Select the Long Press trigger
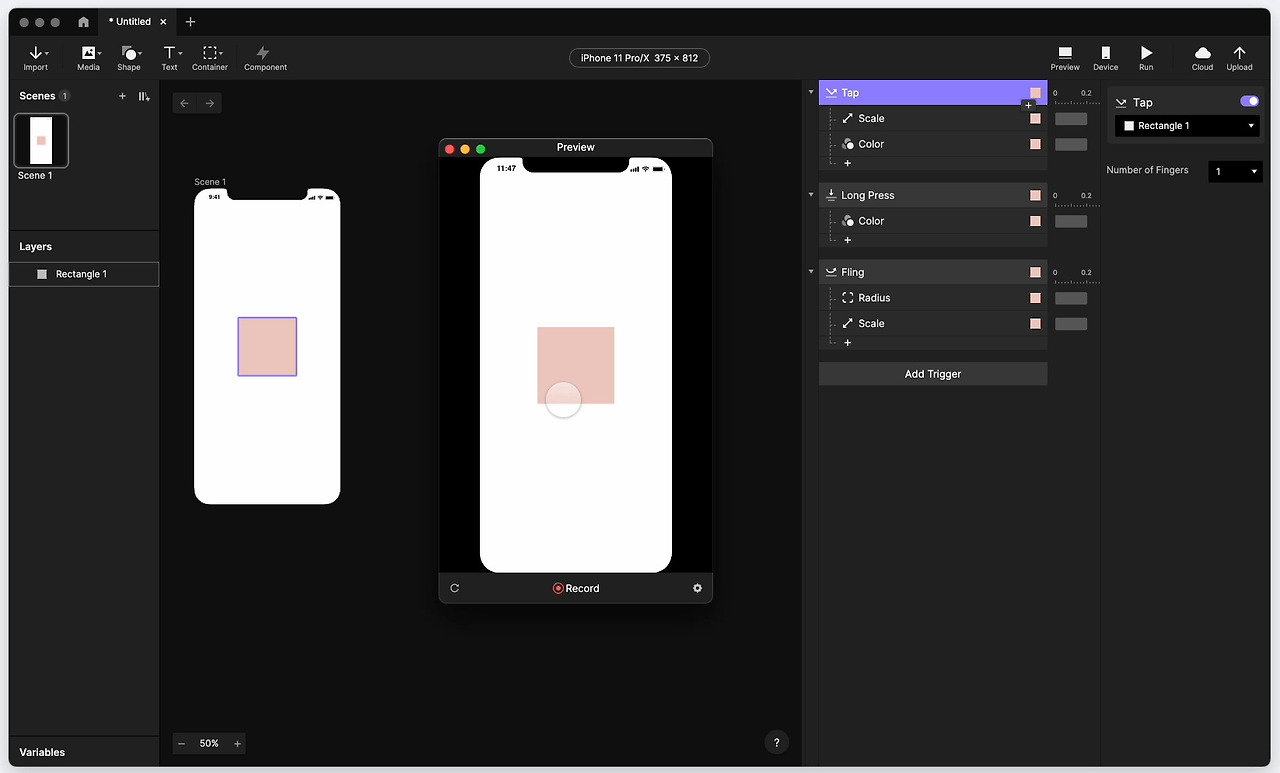The image size is (1280, 773). pos(933,195)
